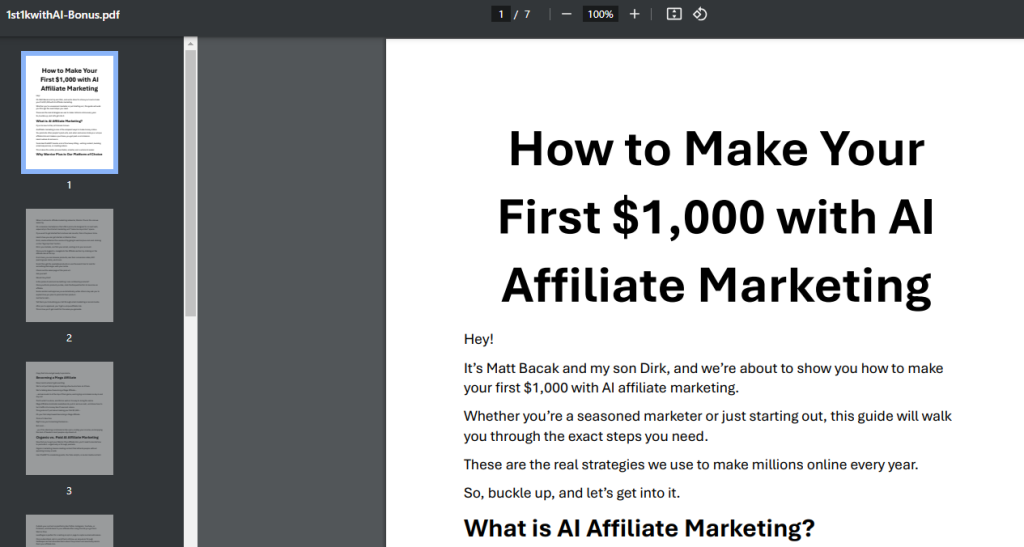
Task: Click the heading What is AI Affiliate Marketing?
Action: [x=639, y=527]
